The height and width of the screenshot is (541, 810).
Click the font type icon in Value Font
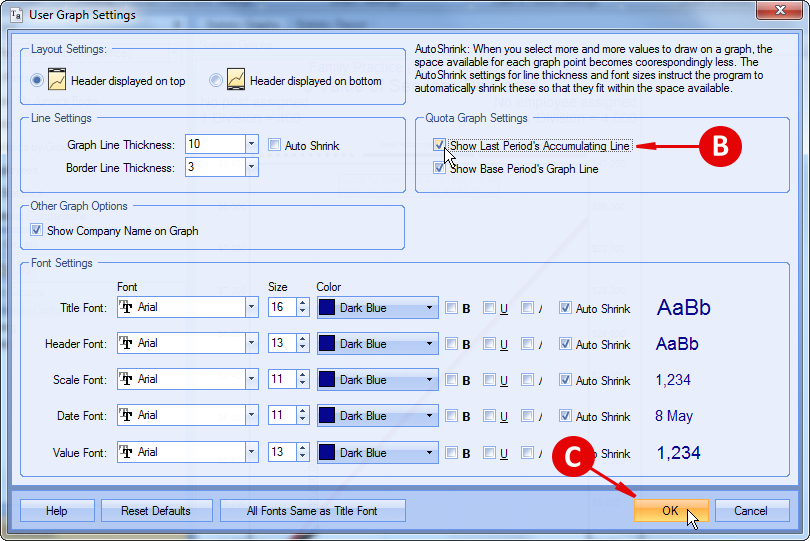[x=127, y=453]
